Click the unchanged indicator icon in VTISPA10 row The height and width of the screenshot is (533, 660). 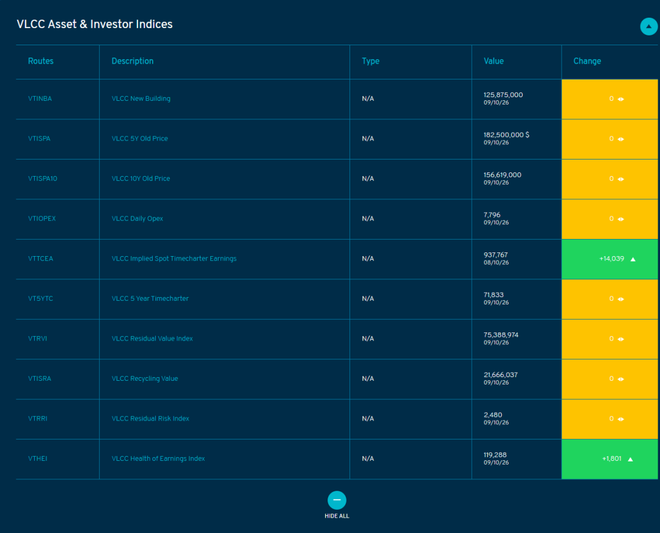point(620,179)
